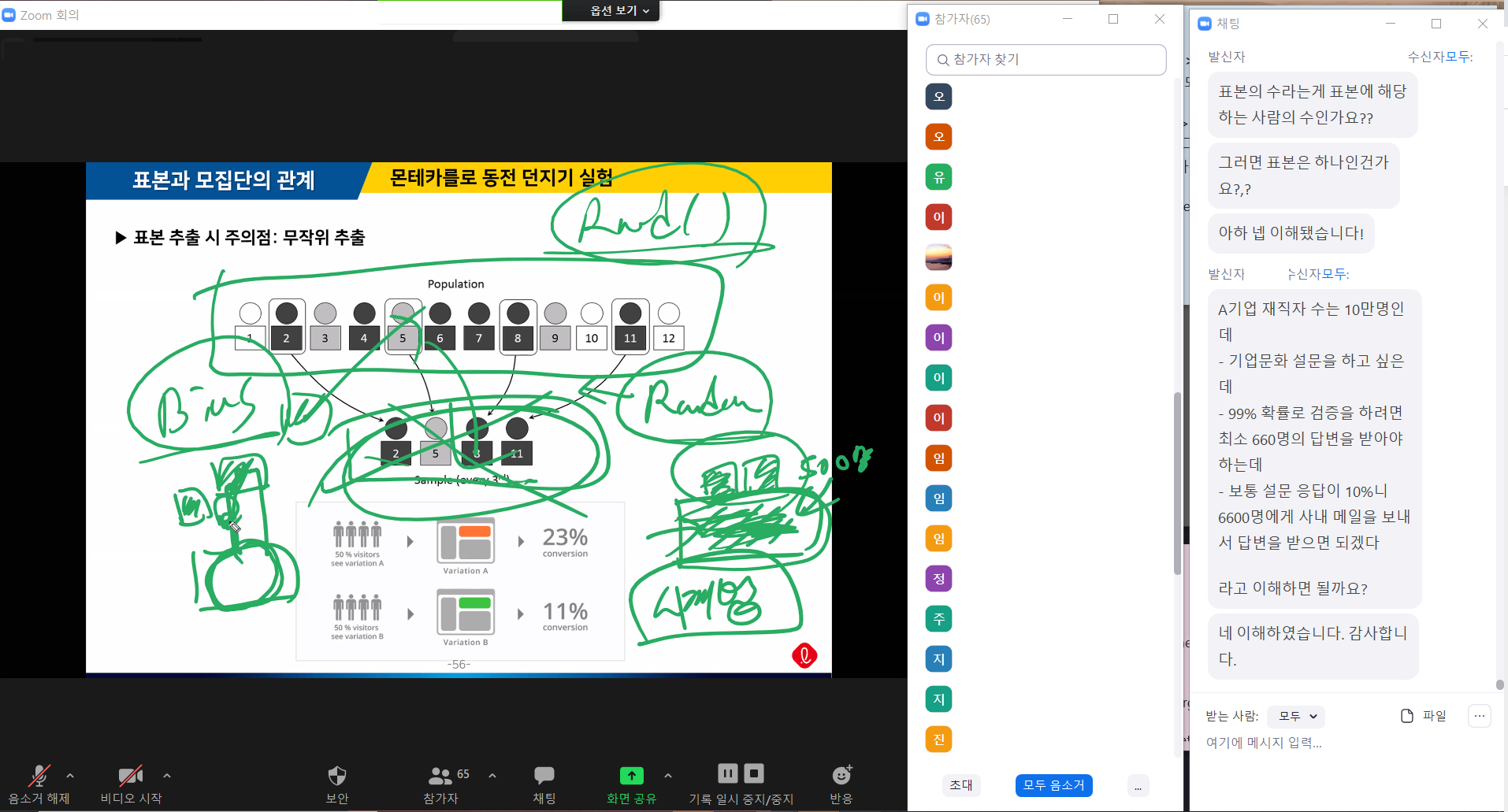Click the participant search field 참가자 찾기

pos(1046,60)
